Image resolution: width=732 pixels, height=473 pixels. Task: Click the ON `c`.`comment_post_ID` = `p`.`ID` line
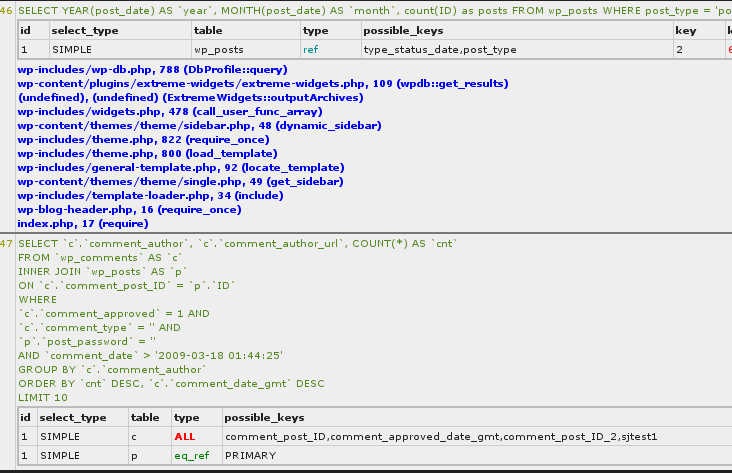coord(127,285)
